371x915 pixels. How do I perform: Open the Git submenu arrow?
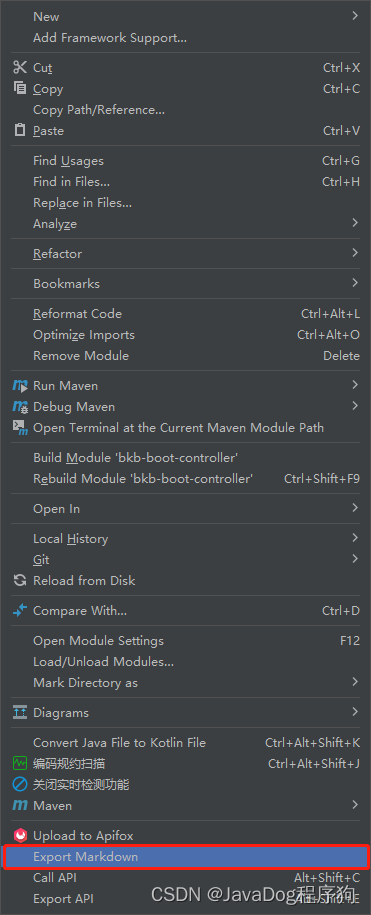[x=355, y=559]
